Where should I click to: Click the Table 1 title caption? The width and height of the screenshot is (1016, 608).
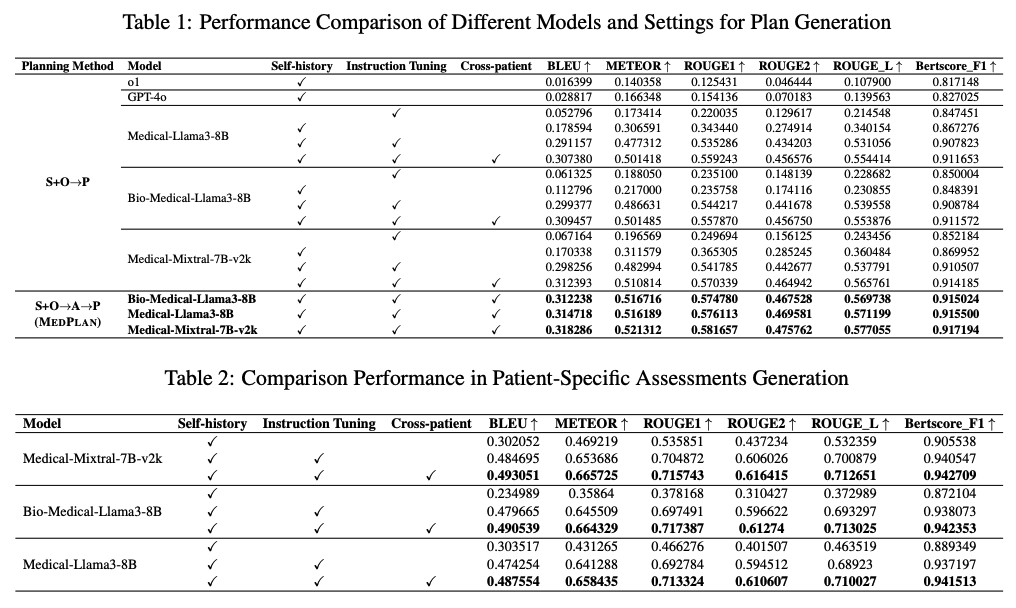pos(507,22)
